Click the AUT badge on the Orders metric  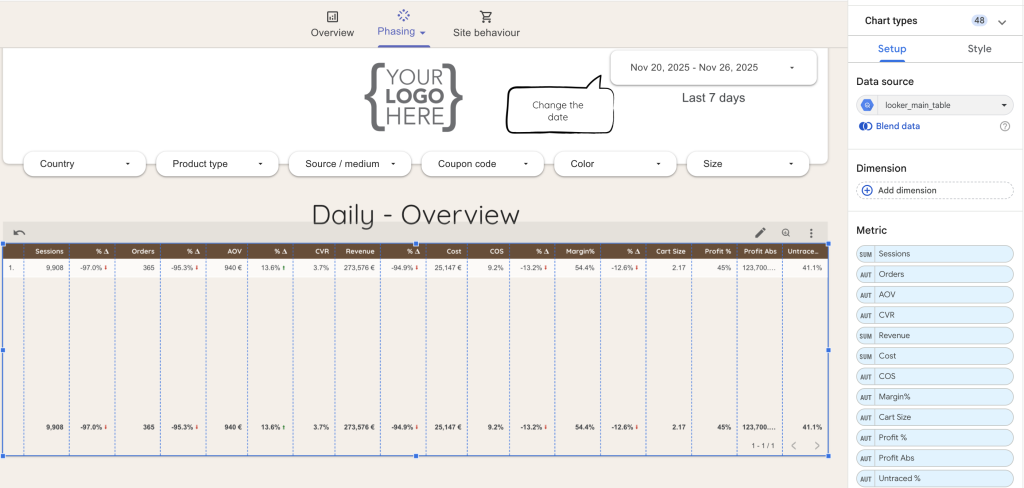[866, 274]
